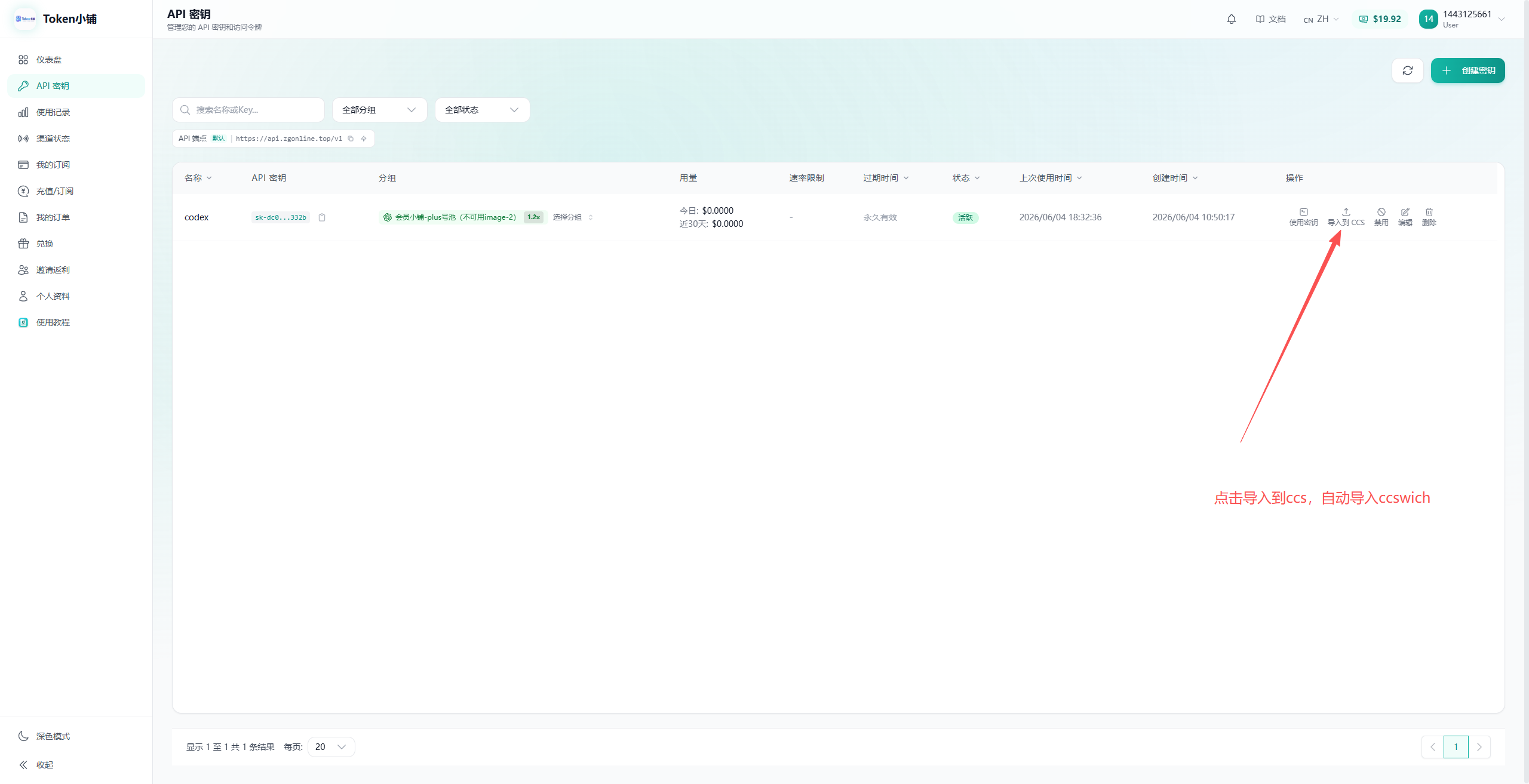Image resolution: width=1529 pixels, height=784 pixels.
Task: Click the 默认 endpoint tag
Action: coord(219,139)
